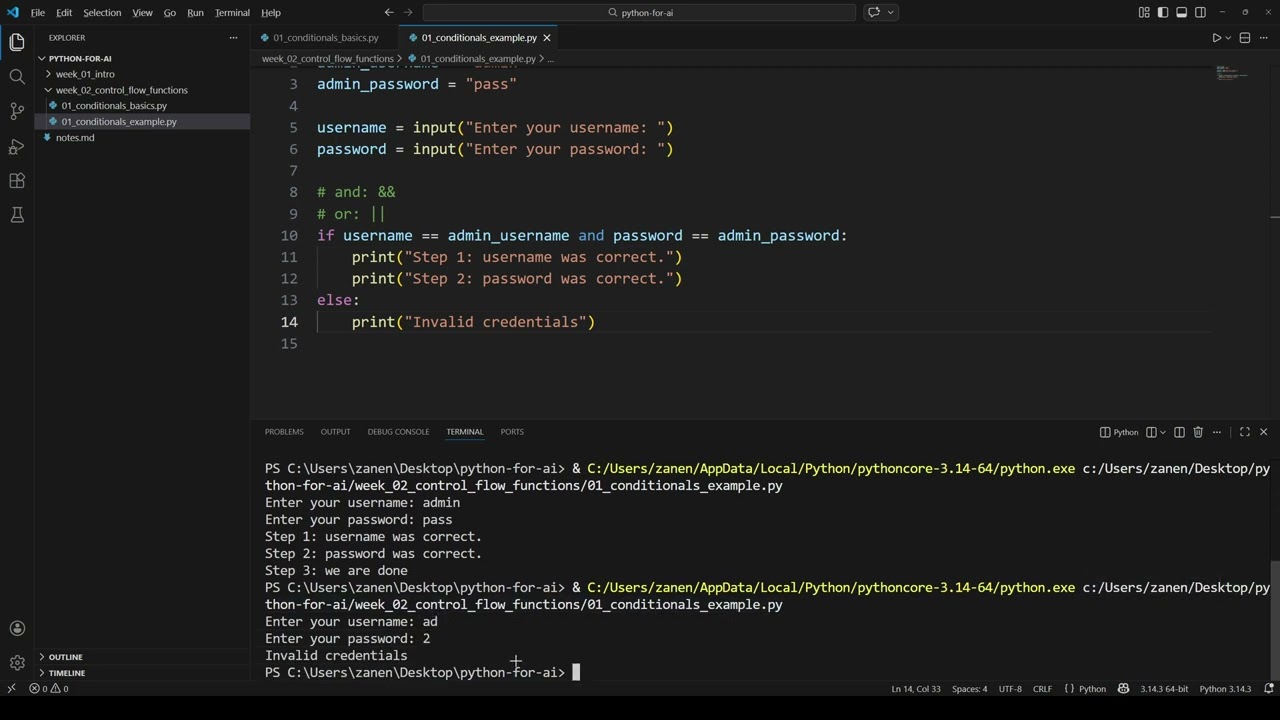Open the editor More Actions ellipsis
The height and width of the screenshot is (720, 1280).
(1264, 38)
